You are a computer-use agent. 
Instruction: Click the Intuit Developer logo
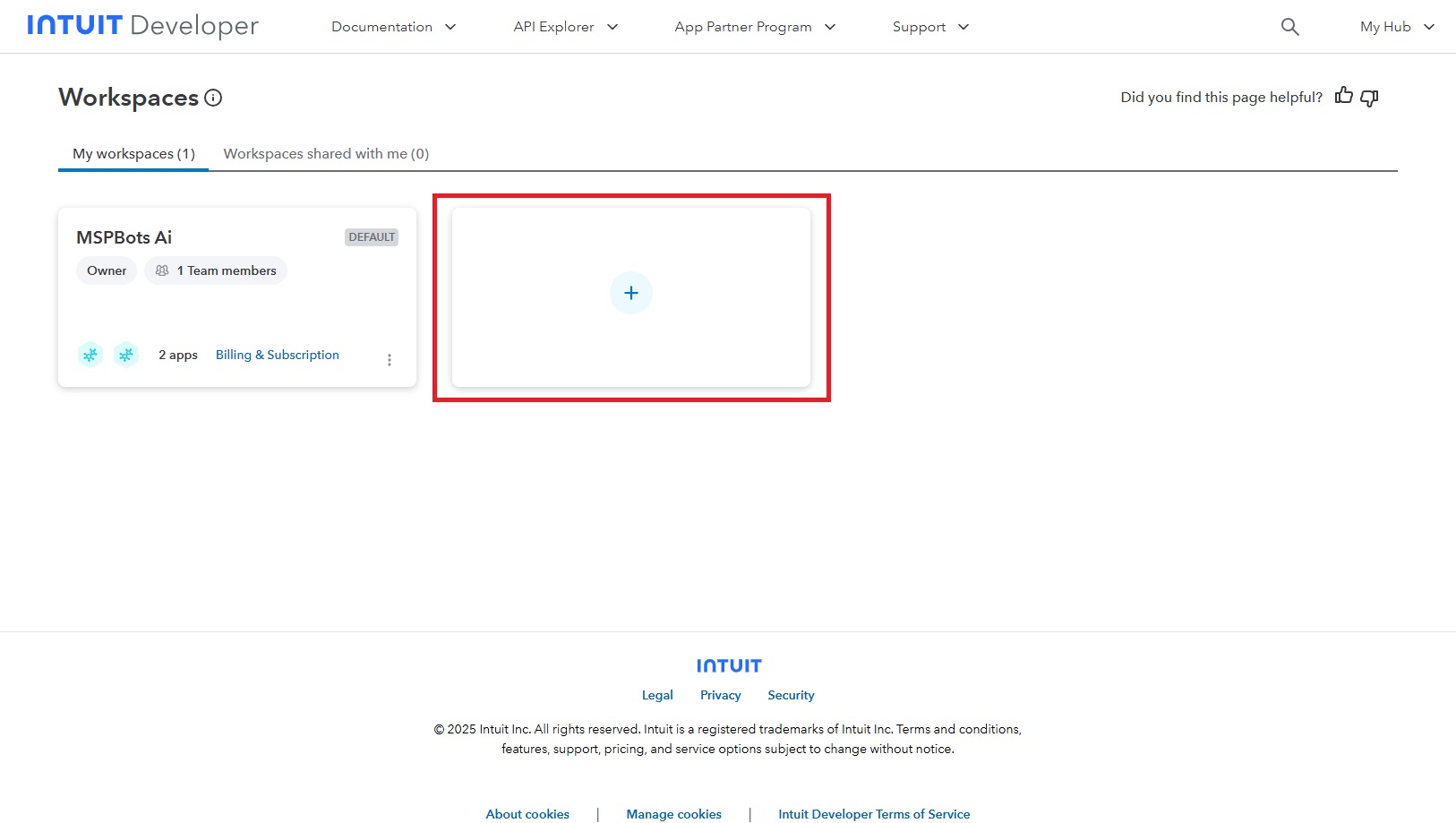point(142,26)
